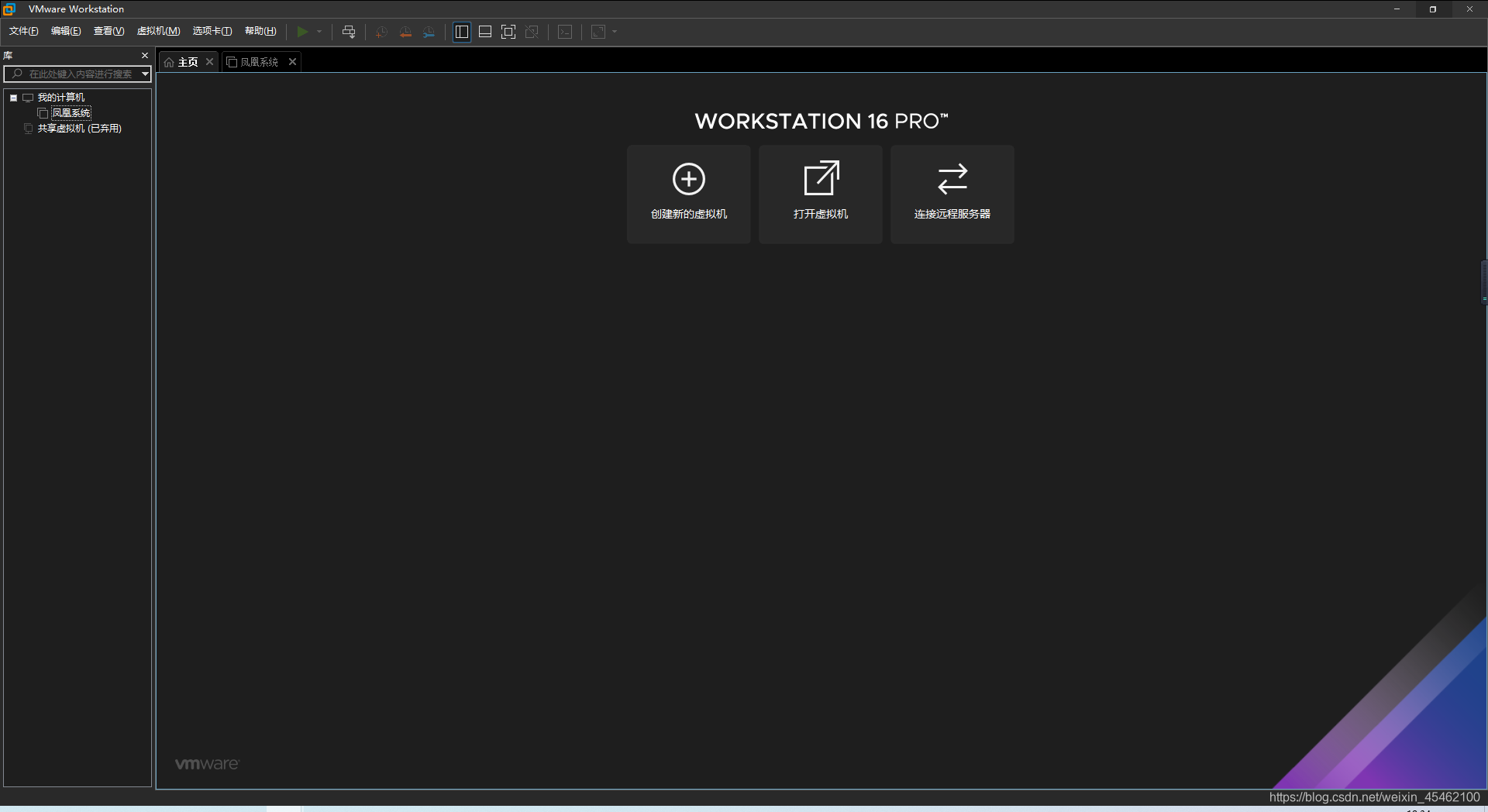This screenshot has height=812, width=1488.
Task: Toggle the show library sidebar icon
Action: (x=462, y=32)
